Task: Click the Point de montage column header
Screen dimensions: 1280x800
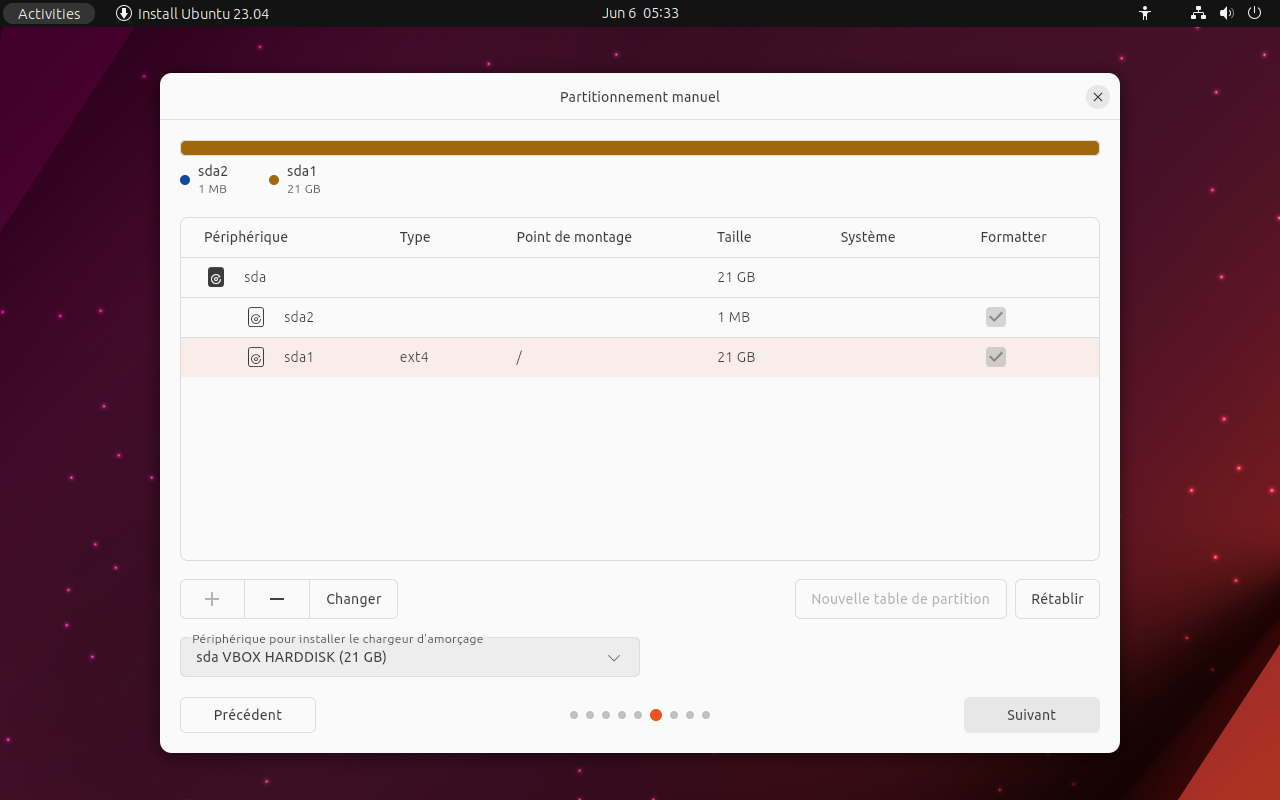Action: tap(574, 237)
